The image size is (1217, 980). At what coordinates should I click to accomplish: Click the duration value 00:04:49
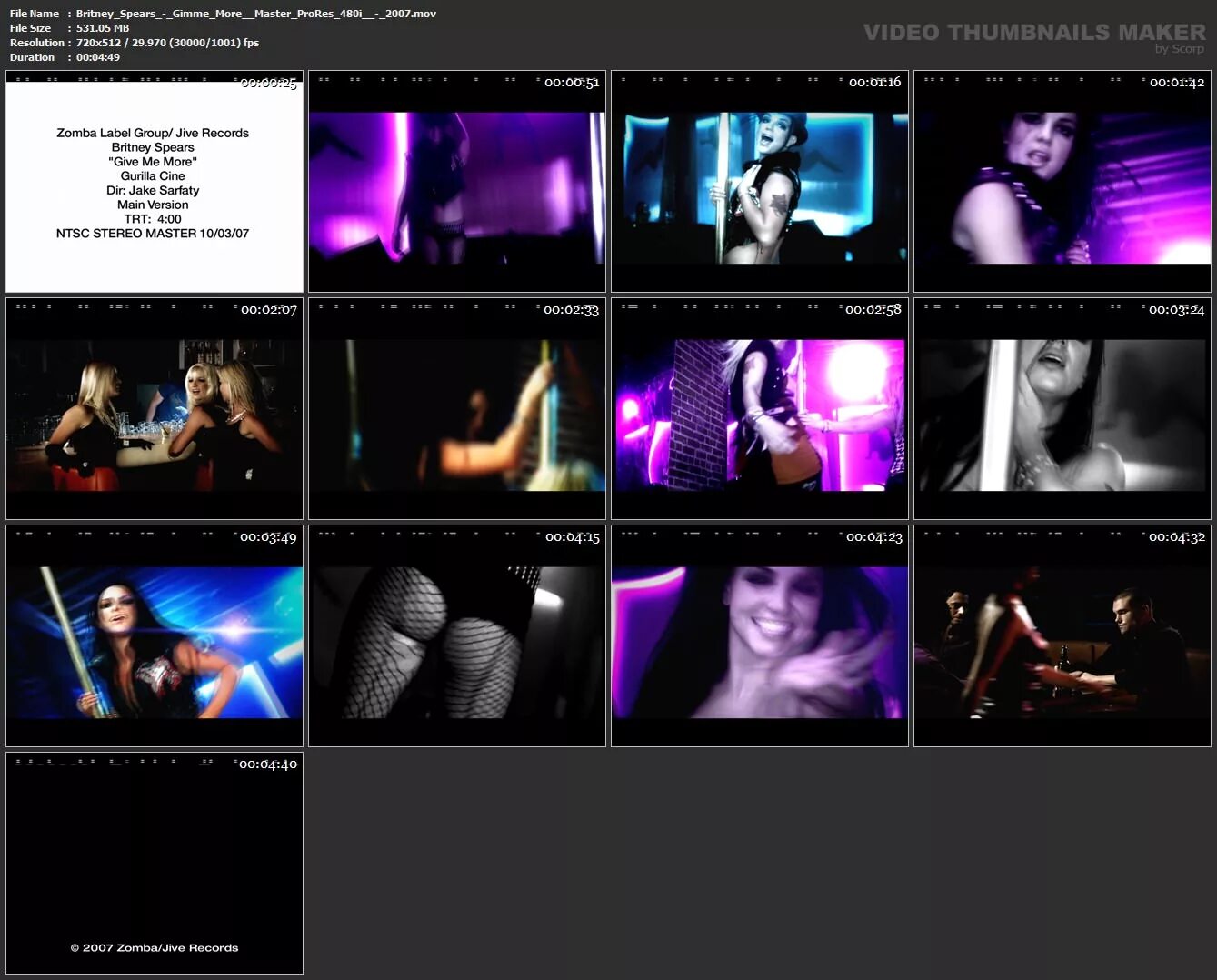tap(98, 57)
